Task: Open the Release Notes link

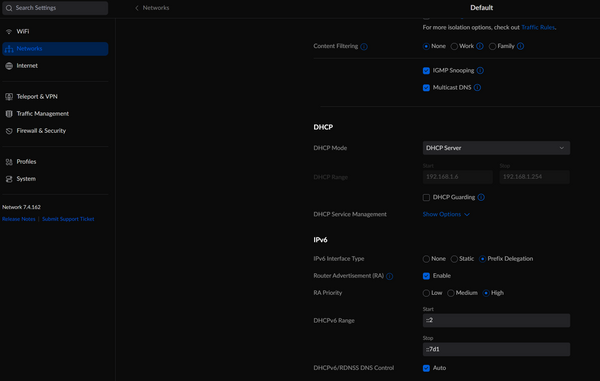Action: 19,219
